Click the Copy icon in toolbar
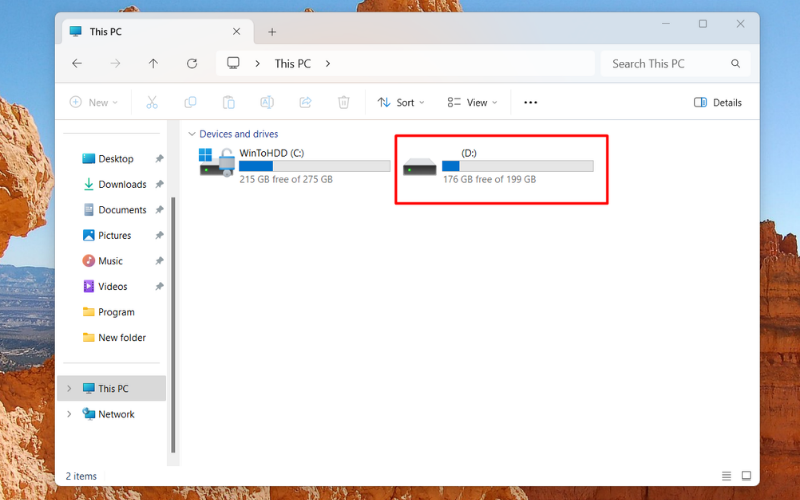Image resolution: width=800 pixels, height=500 pixels. click(190, 102)
